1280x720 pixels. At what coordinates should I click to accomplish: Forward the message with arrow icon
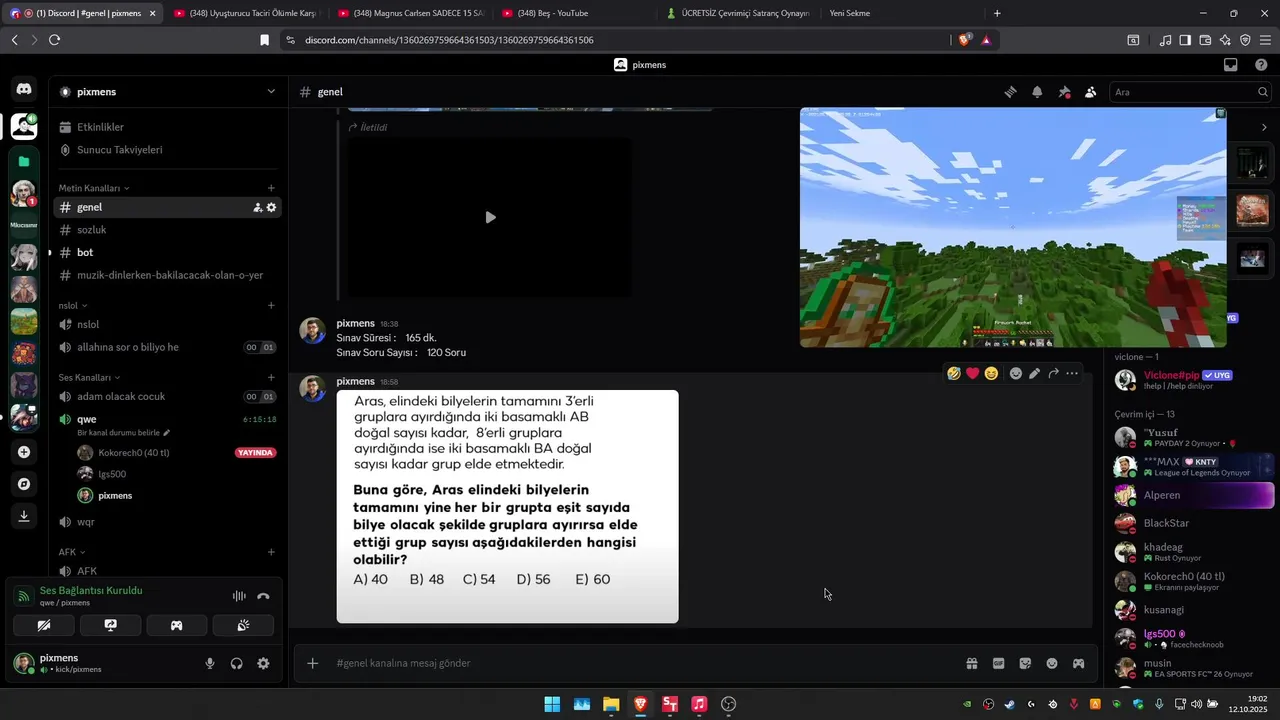click(x=1053, y=373)
